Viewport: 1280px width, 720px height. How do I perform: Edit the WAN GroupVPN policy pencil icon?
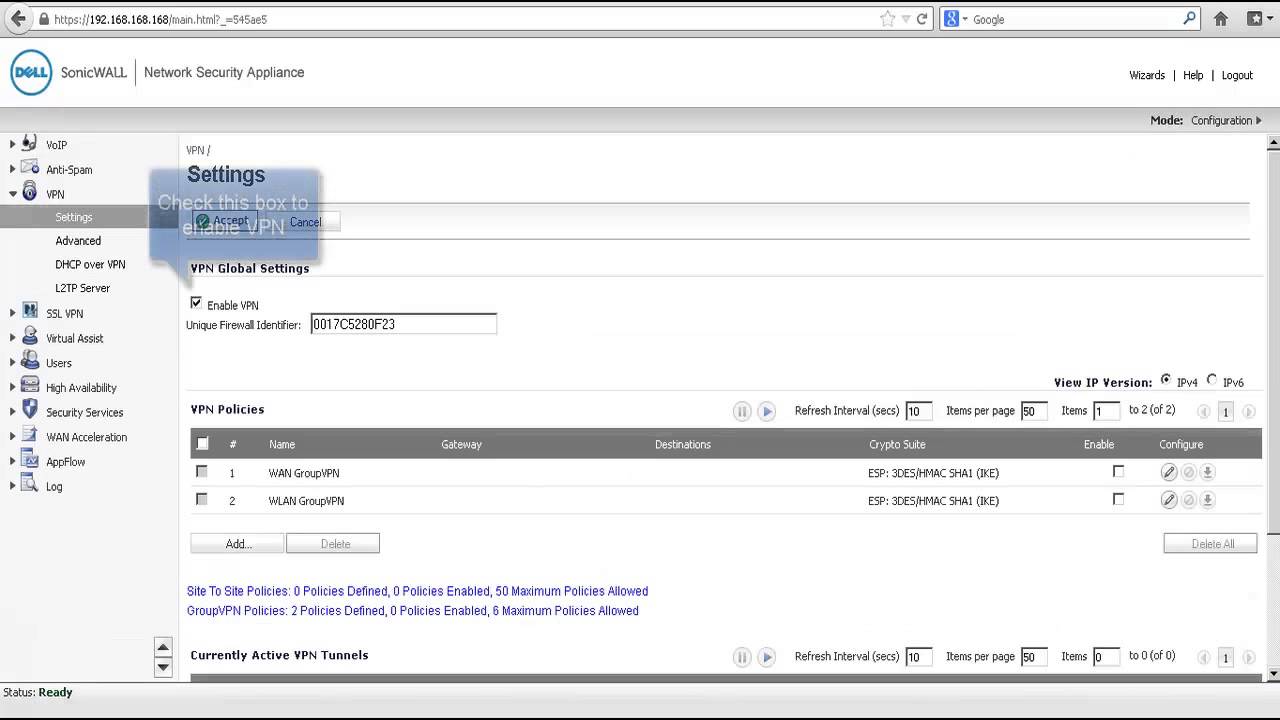[x=1168, y=472]
